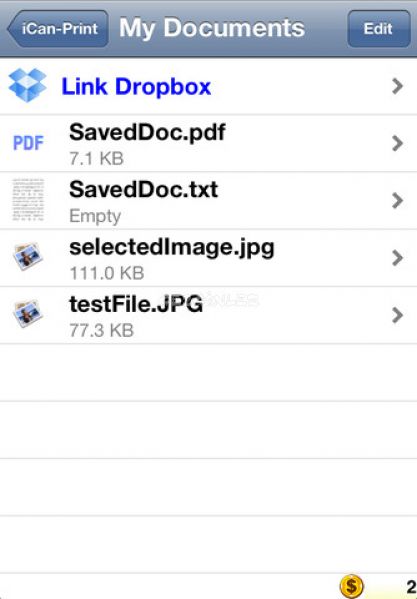Open testFile.JPG file name
Screen dimensions: 417x599
[136, 304]
